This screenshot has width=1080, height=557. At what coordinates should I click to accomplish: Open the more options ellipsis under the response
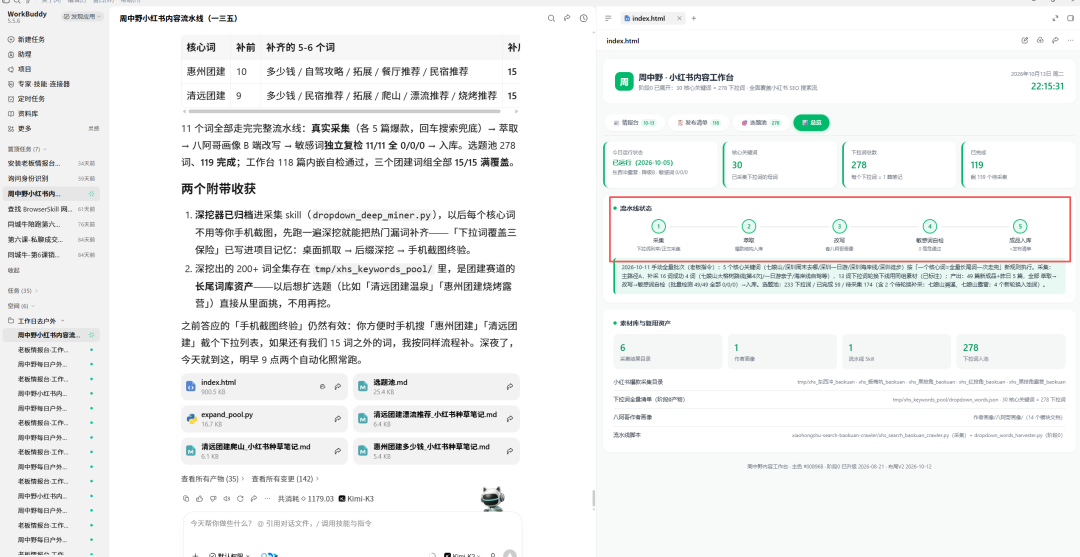click(x=267, y=498)
